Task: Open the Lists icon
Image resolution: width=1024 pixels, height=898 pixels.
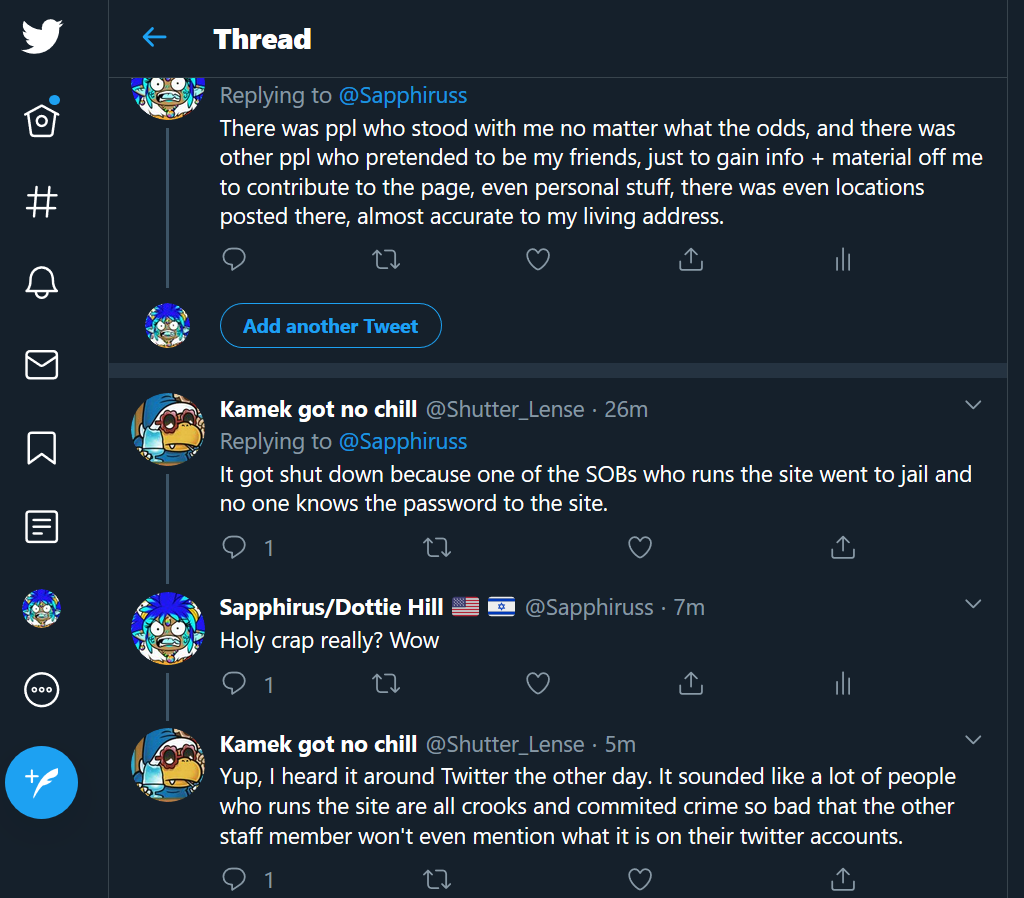Action: (42, 527)
